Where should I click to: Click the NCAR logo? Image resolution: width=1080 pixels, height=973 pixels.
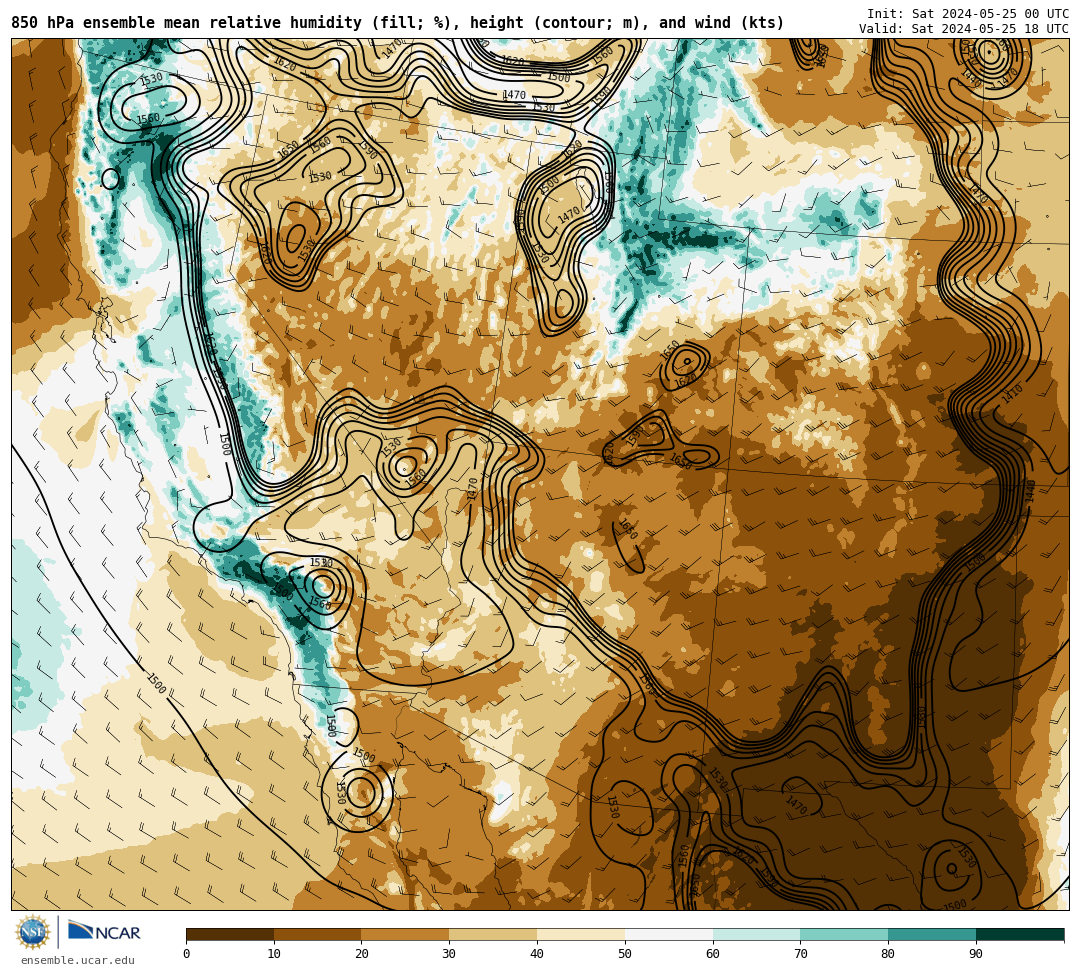pos(104,932)
